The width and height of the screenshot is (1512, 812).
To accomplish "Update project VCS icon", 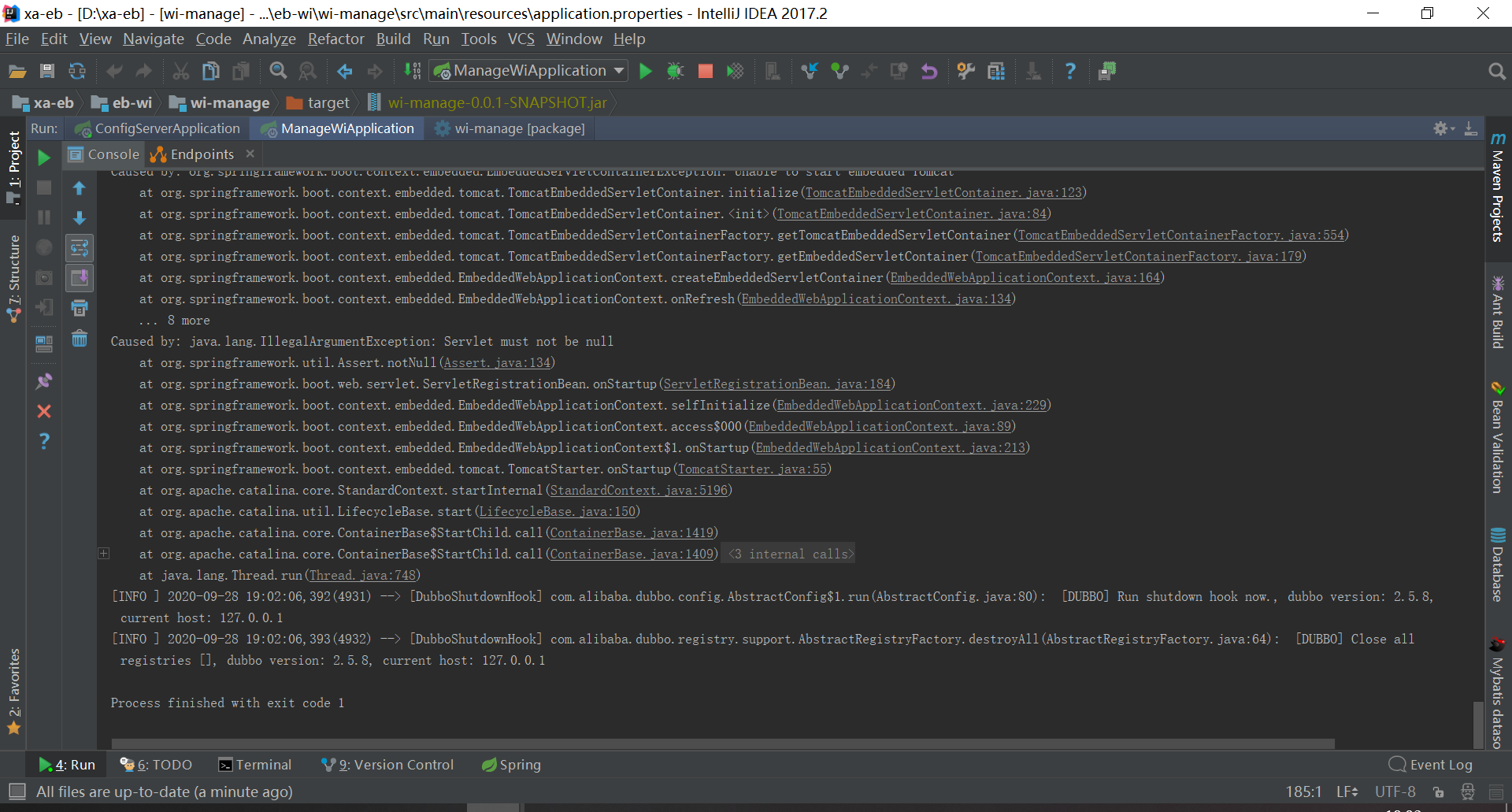I will tap(810, 71).
